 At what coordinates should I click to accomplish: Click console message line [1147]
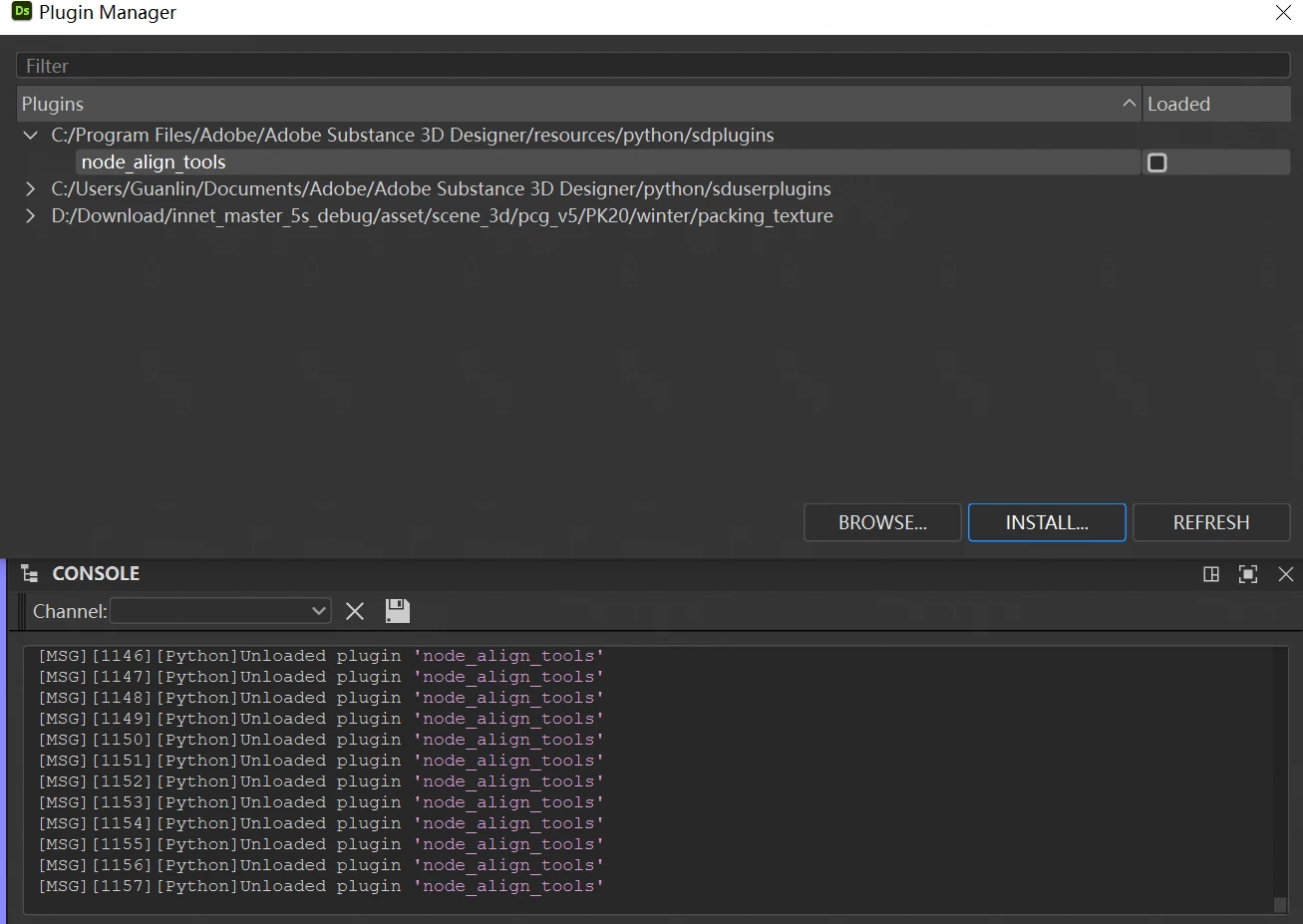321,677
